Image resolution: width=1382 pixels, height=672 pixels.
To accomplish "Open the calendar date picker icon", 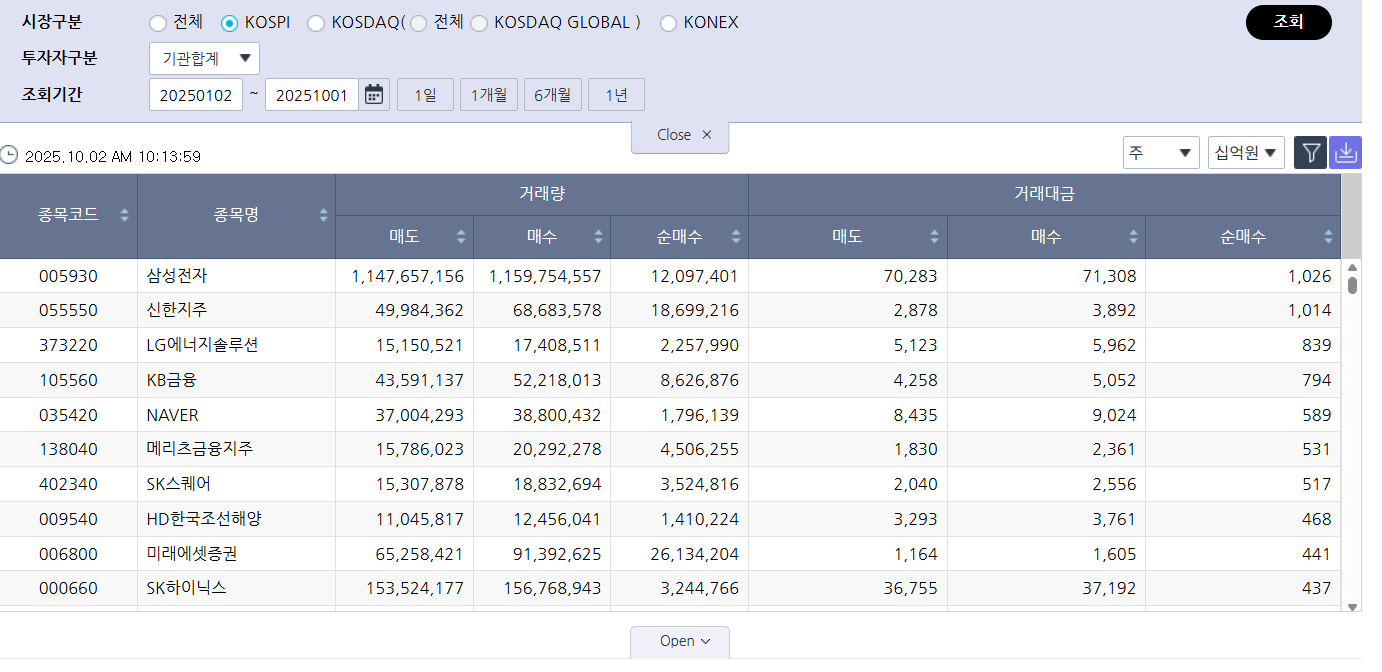I will pyautogui.click(x=374, y=95).
